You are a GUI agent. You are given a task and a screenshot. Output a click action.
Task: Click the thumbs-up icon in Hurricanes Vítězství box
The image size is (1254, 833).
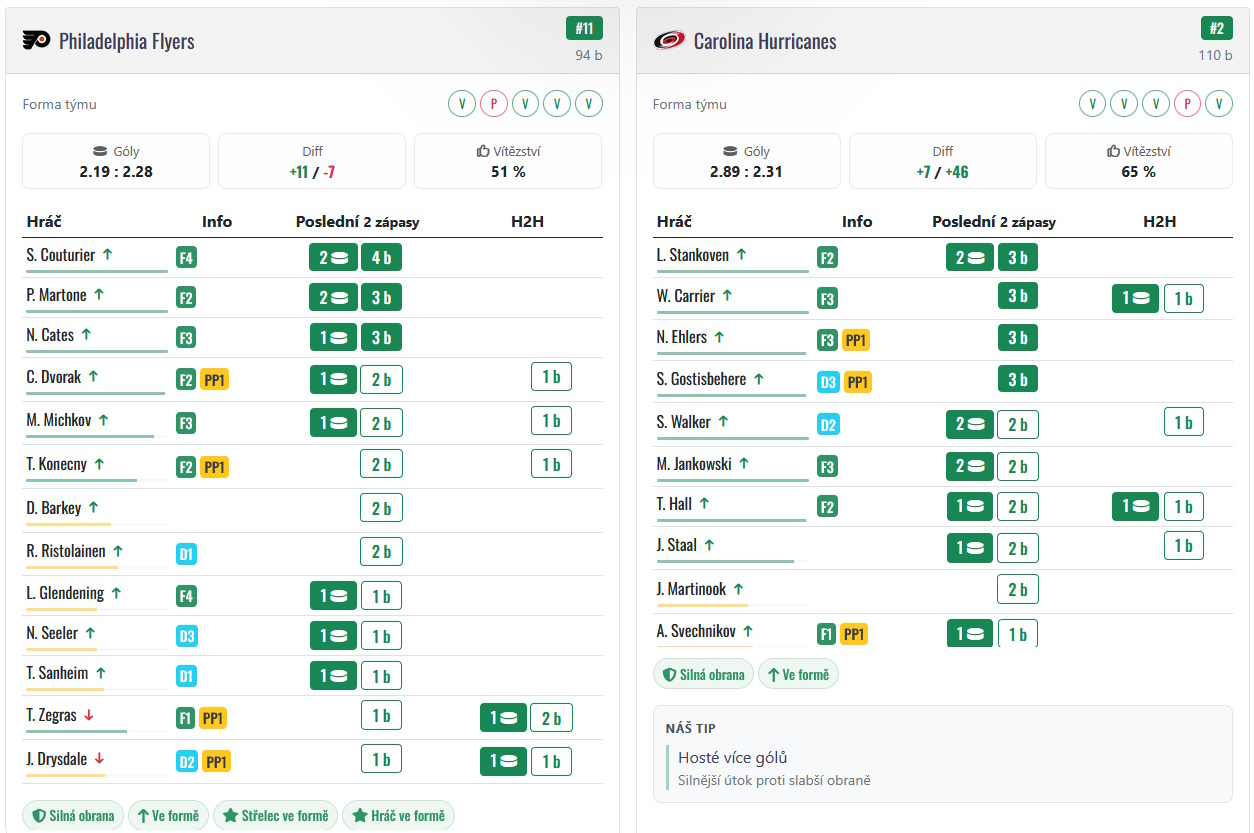[x=1113, y=152]
